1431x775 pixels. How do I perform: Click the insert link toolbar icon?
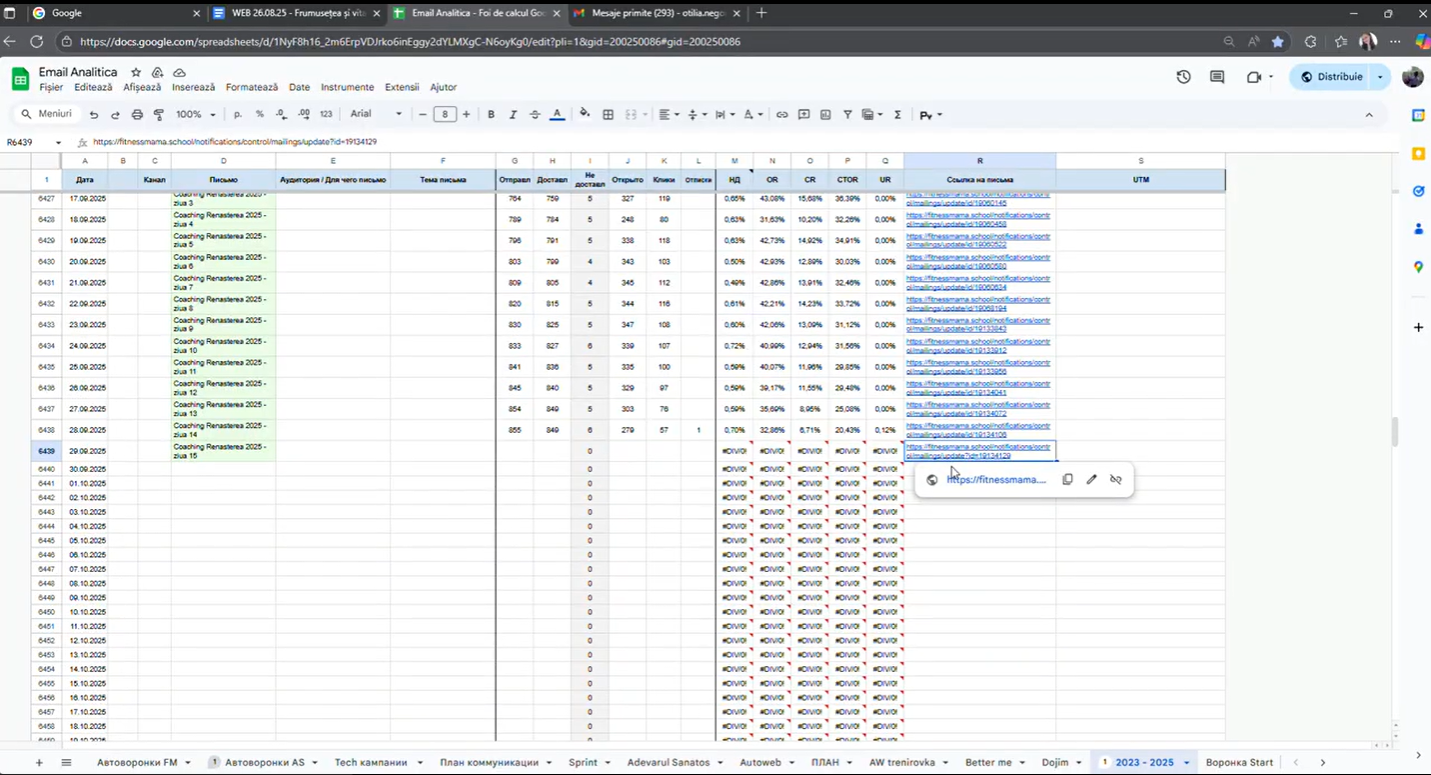click(782, 115)
